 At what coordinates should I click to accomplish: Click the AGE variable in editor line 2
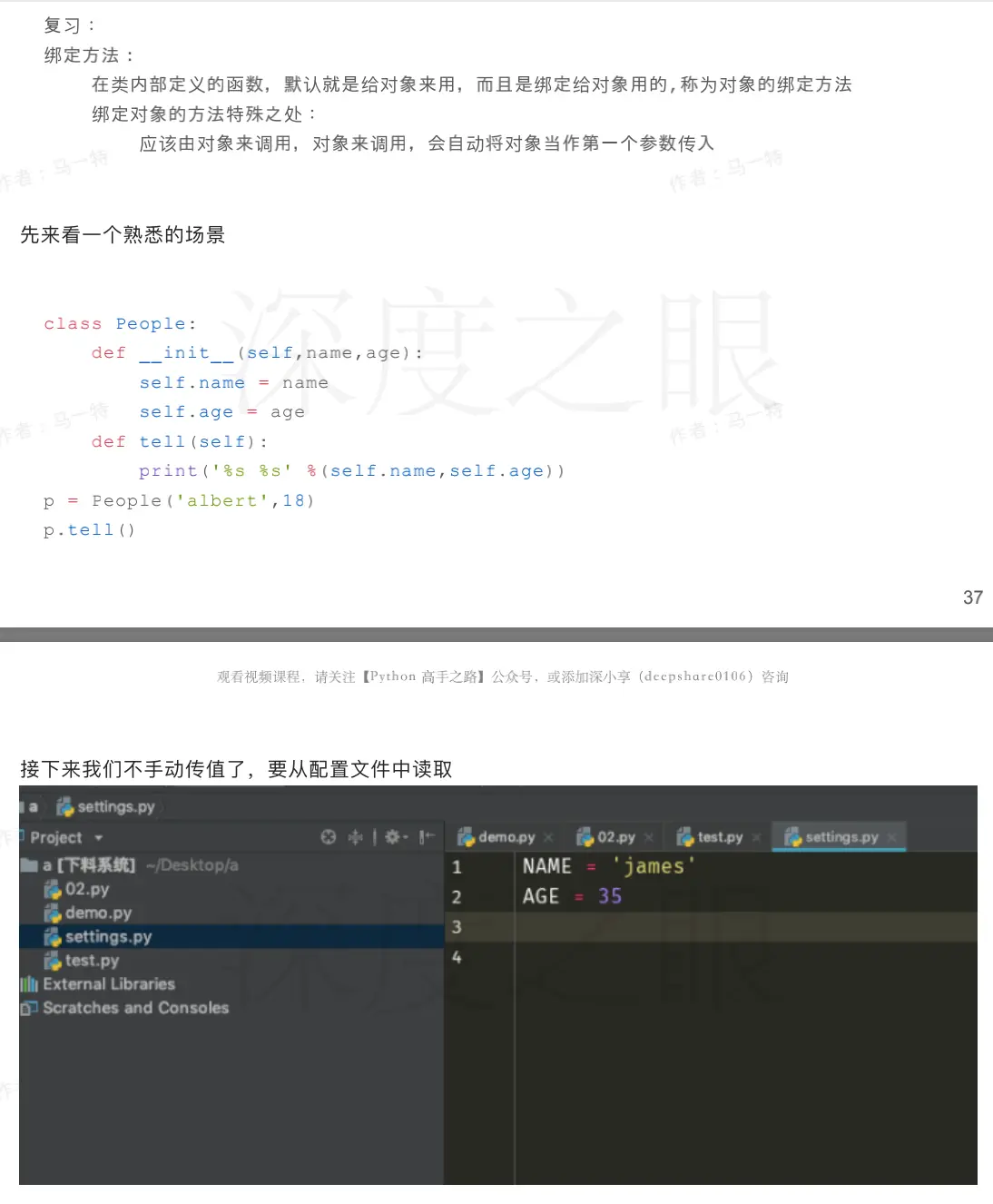click(541, 896)
